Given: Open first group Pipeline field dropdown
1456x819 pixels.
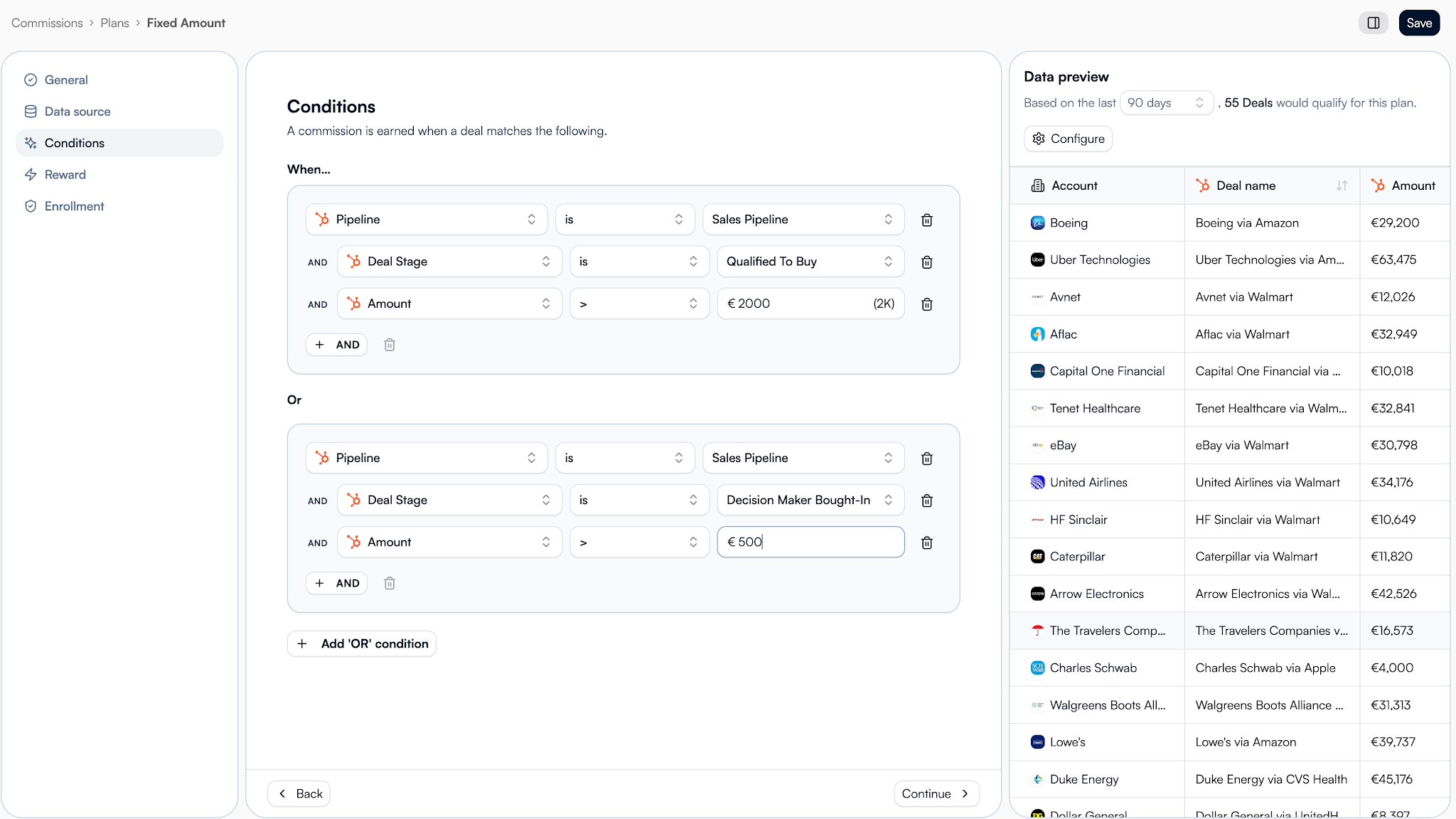Looking at the screenshot, I should coord(427,220).
